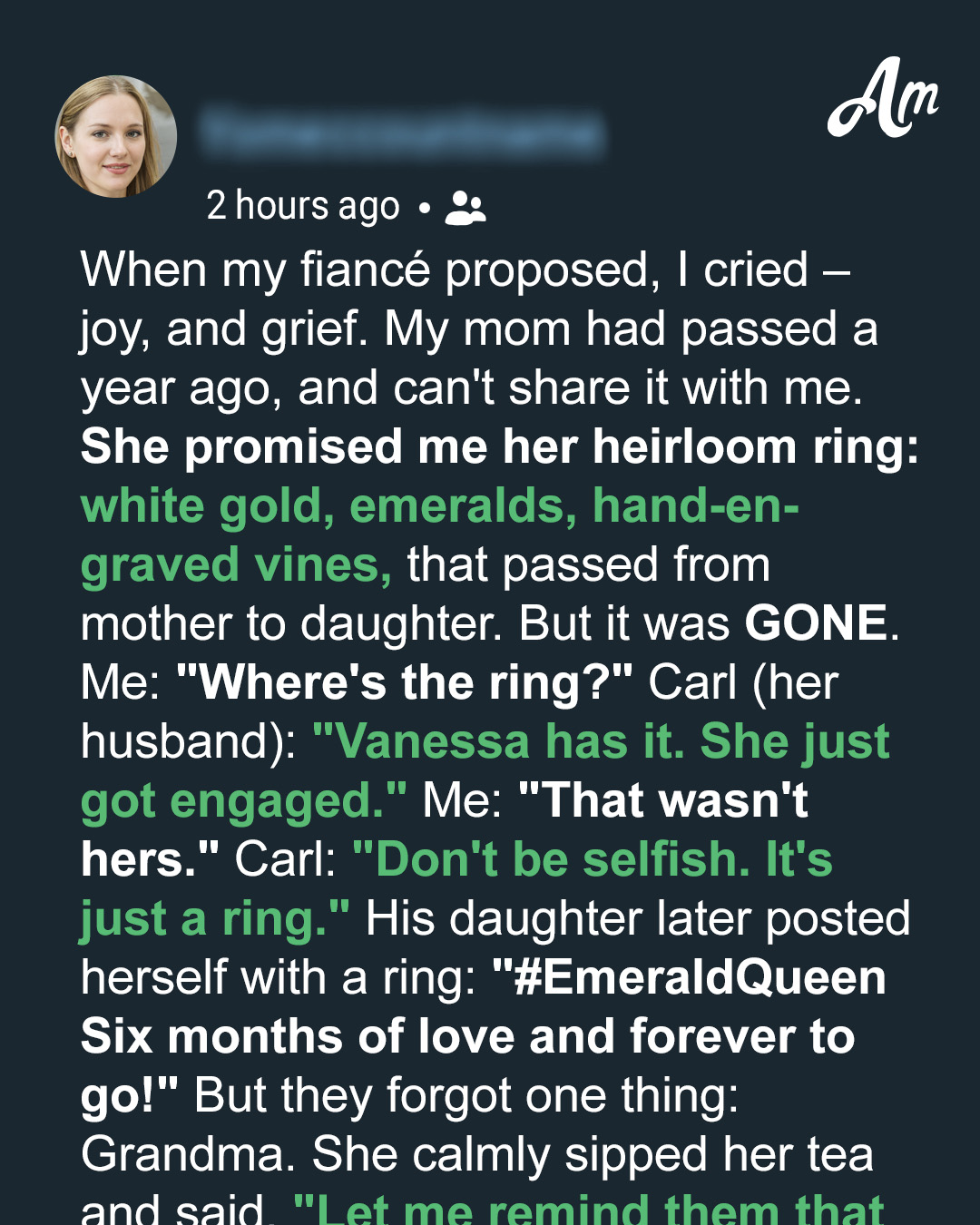Click the green text 'got engaged.'
Image resolution: width=980 pixels, height=1225 pixels.
pos(244,801)
